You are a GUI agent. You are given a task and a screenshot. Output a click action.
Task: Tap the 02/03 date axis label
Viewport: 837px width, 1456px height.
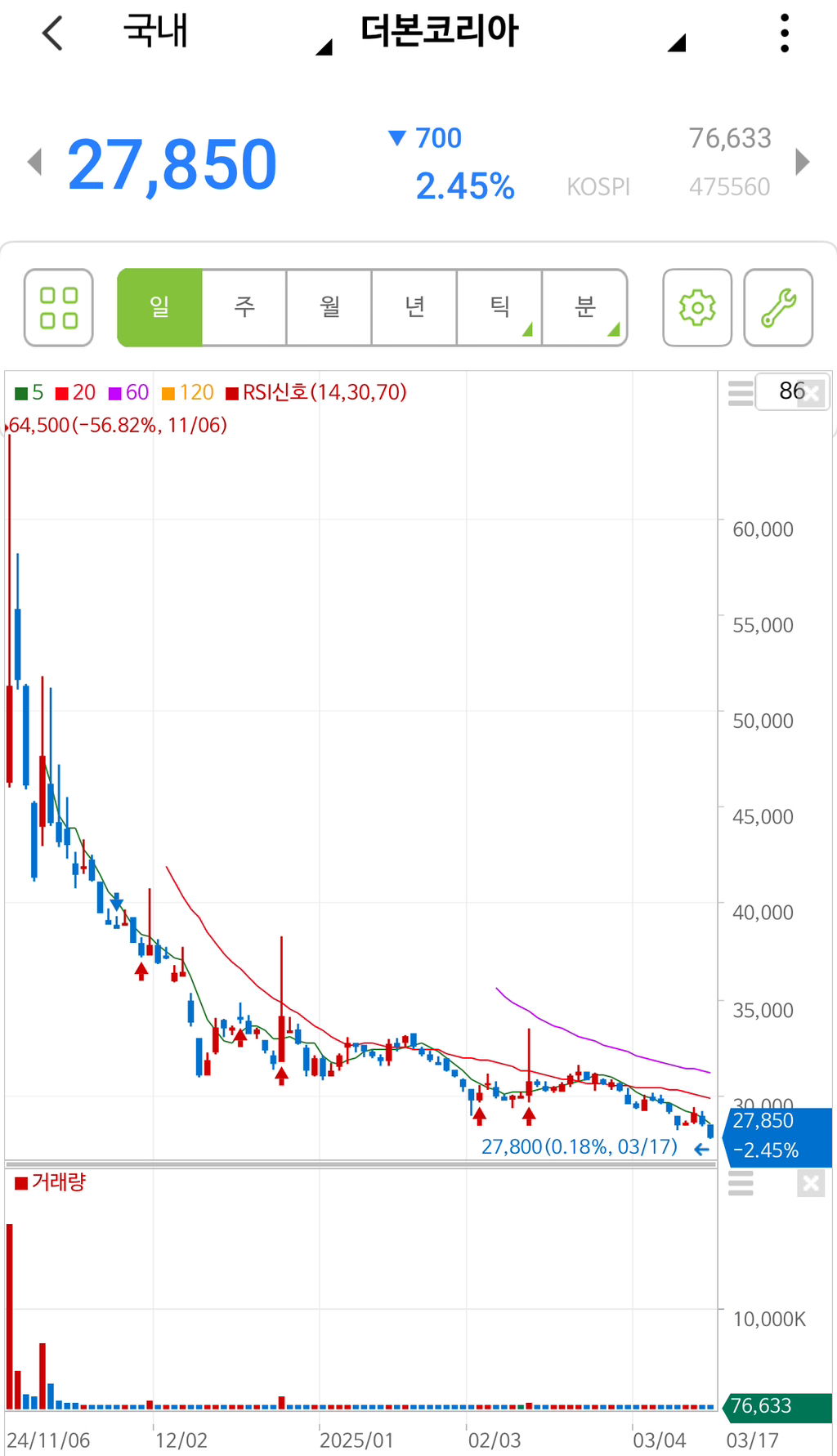click(x=495, y=1440)
